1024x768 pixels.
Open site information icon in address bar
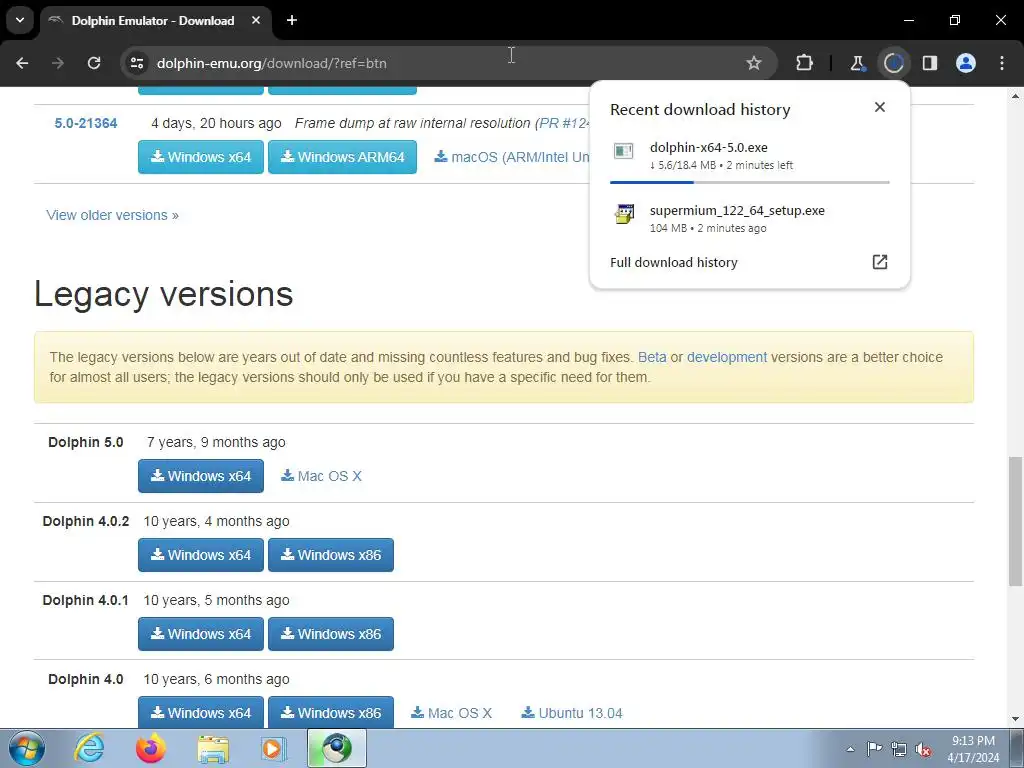[x=137, y=63]
